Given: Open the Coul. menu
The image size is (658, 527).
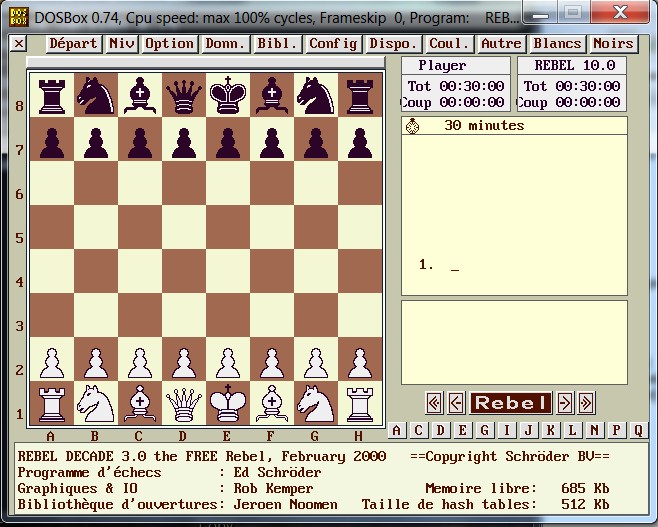Looking at the screenshot, I should point(449,44).
